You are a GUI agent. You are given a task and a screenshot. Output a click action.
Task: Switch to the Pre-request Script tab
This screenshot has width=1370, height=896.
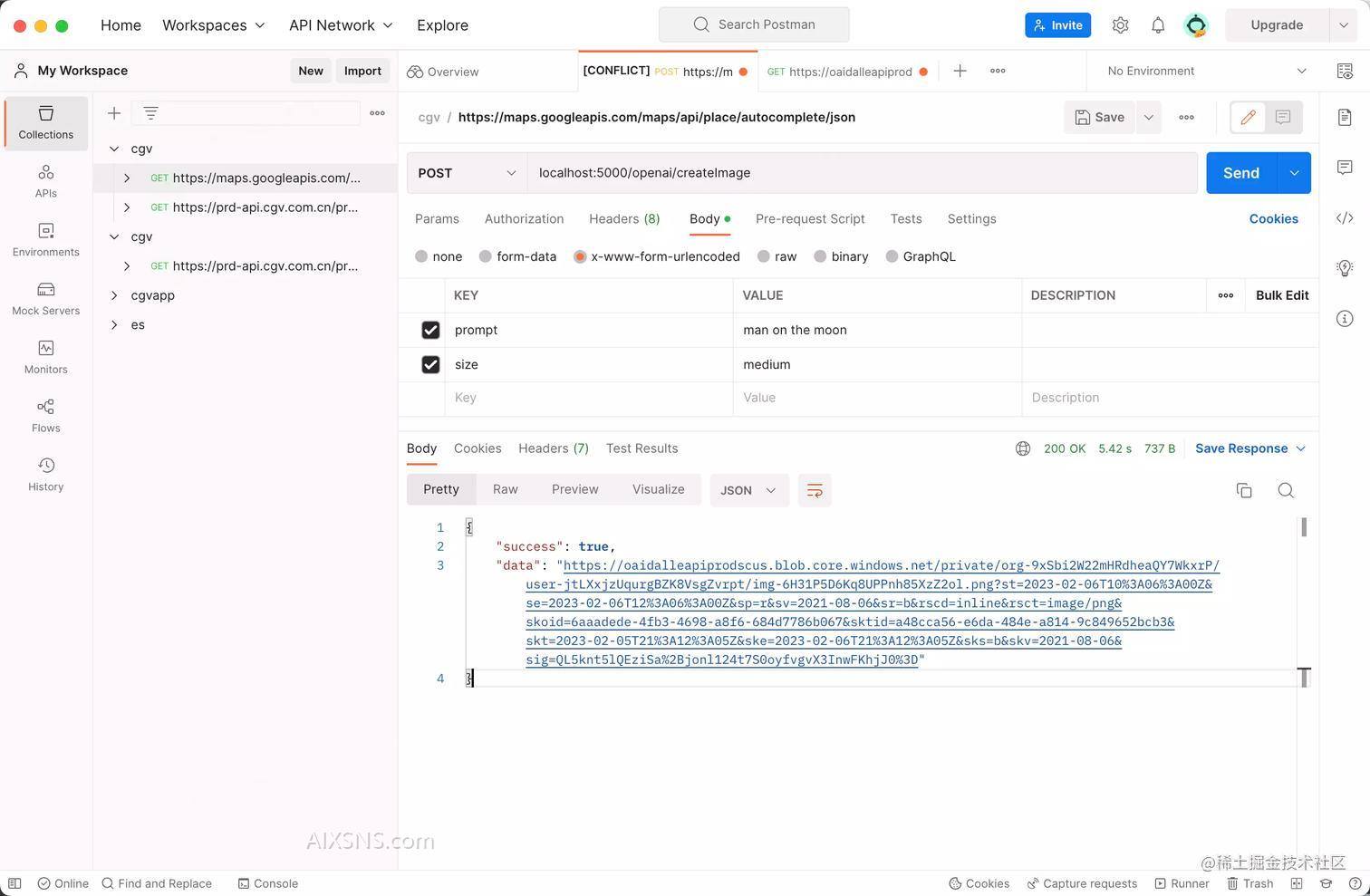pyautogui.click(x=809, y=218)
